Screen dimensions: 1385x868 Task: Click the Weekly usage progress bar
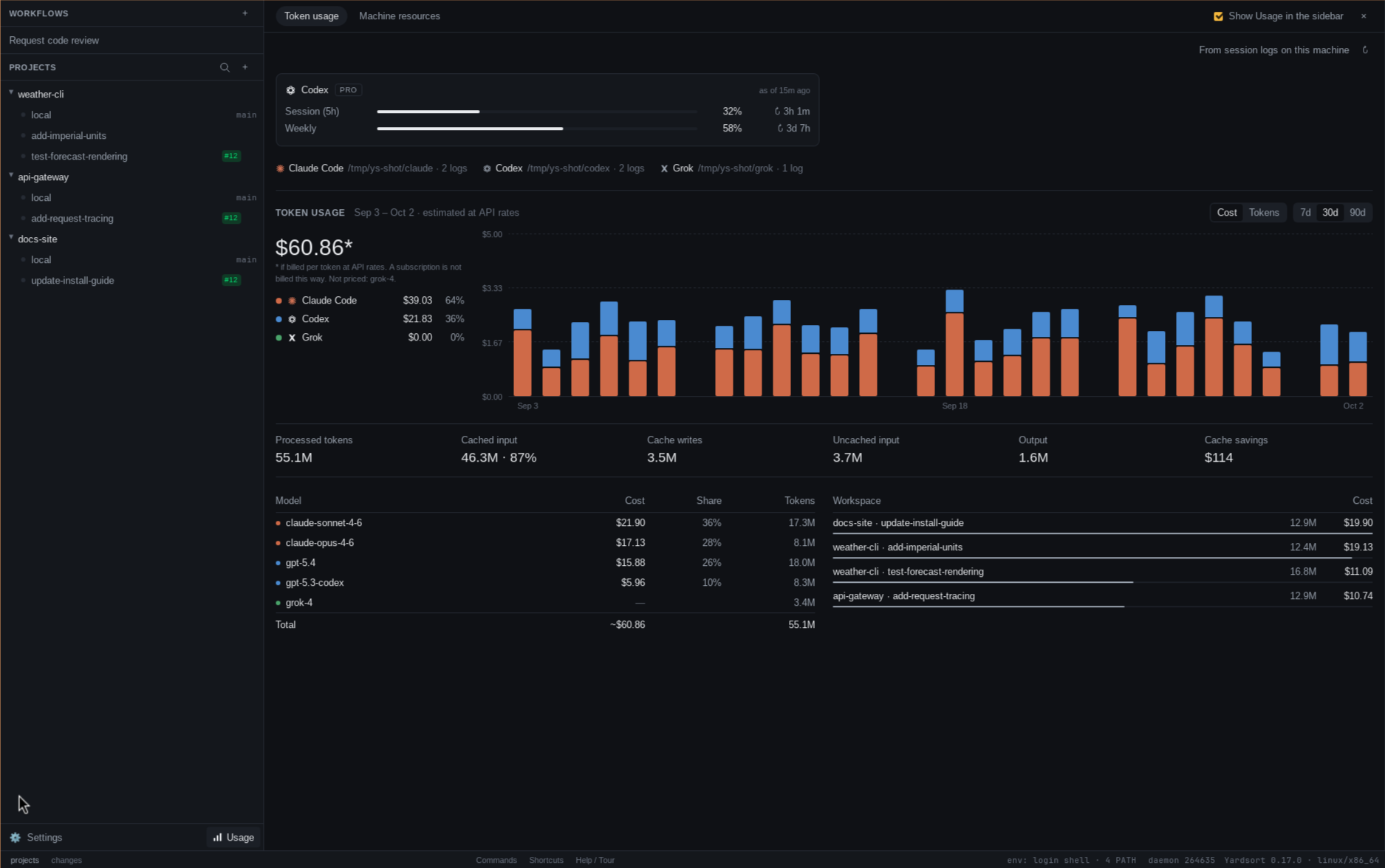click(537, 129)
